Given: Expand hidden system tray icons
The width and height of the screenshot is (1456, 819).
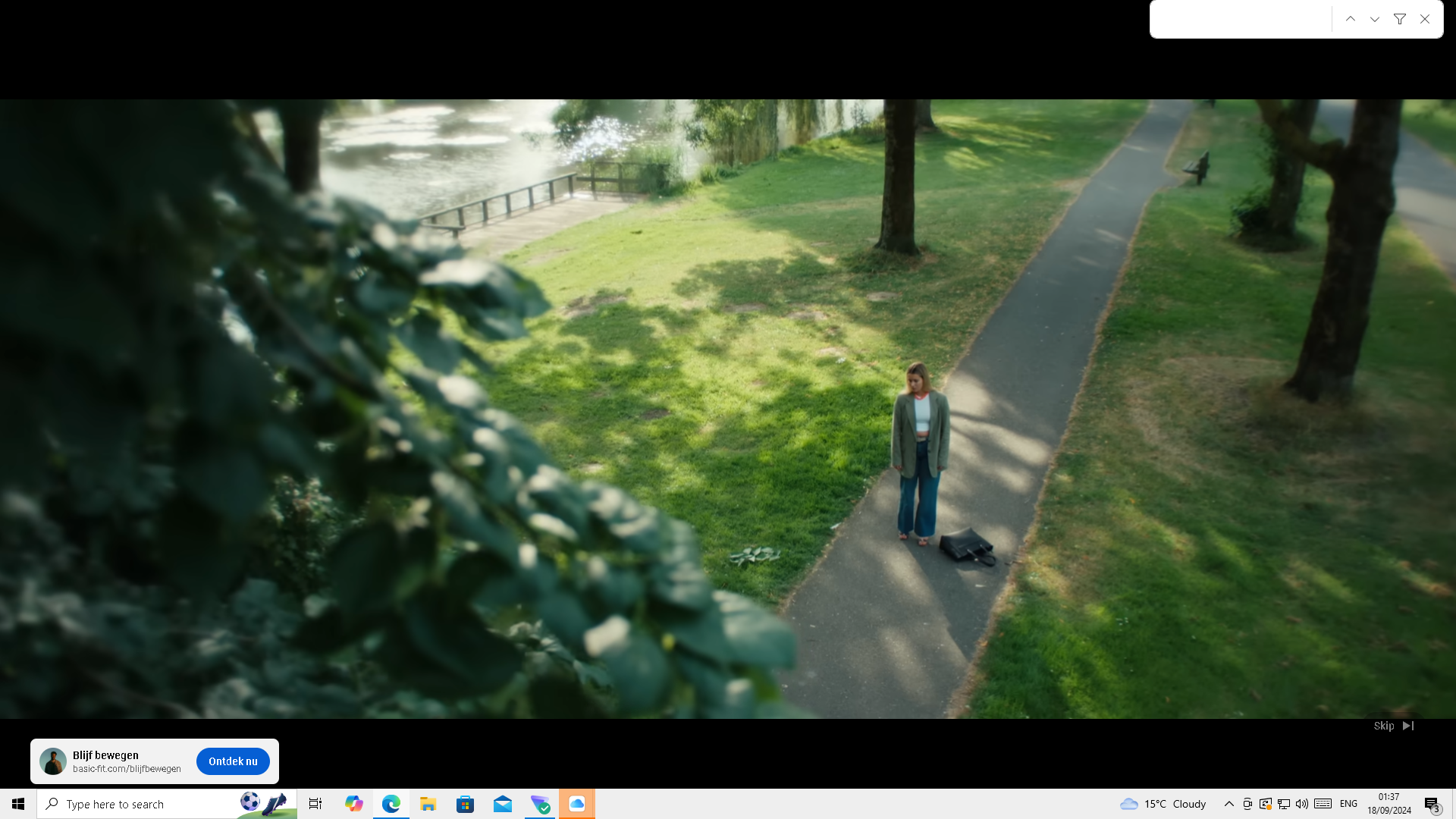Looking at the screenshot, I should [1228, 804].
